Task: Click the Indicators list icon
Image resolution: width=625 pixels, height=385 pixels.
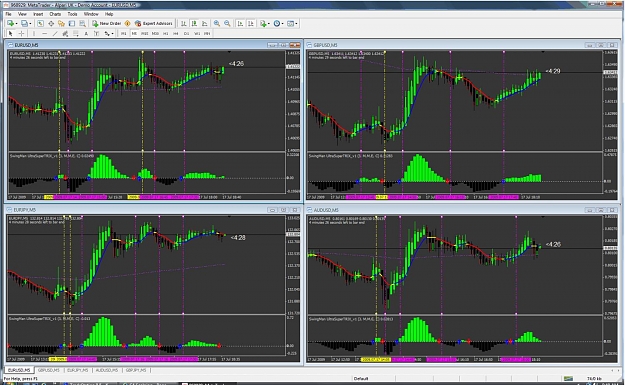Action: pyautogui.click(x=263, y=24)
